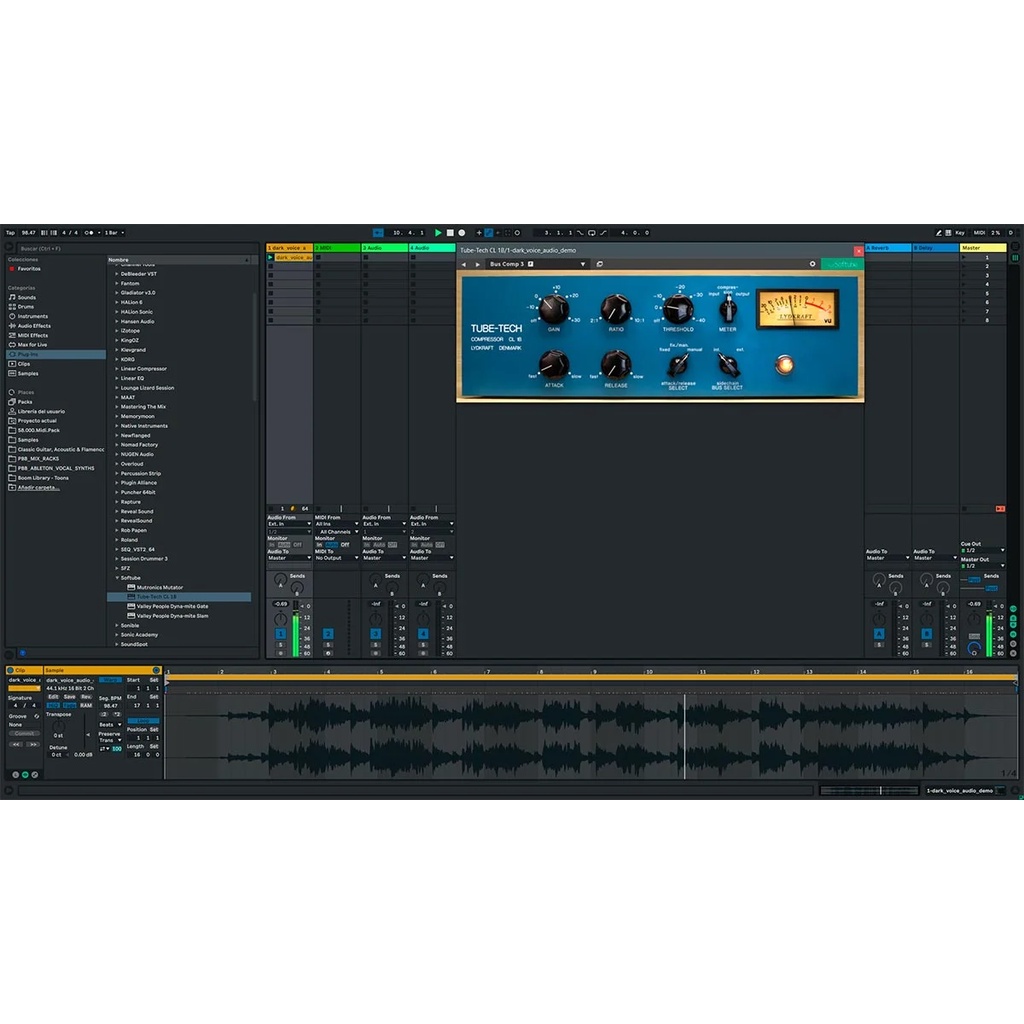Open Favoritos collection
The width and height of the screenshot is (1024, 1024).
point(29,268)
